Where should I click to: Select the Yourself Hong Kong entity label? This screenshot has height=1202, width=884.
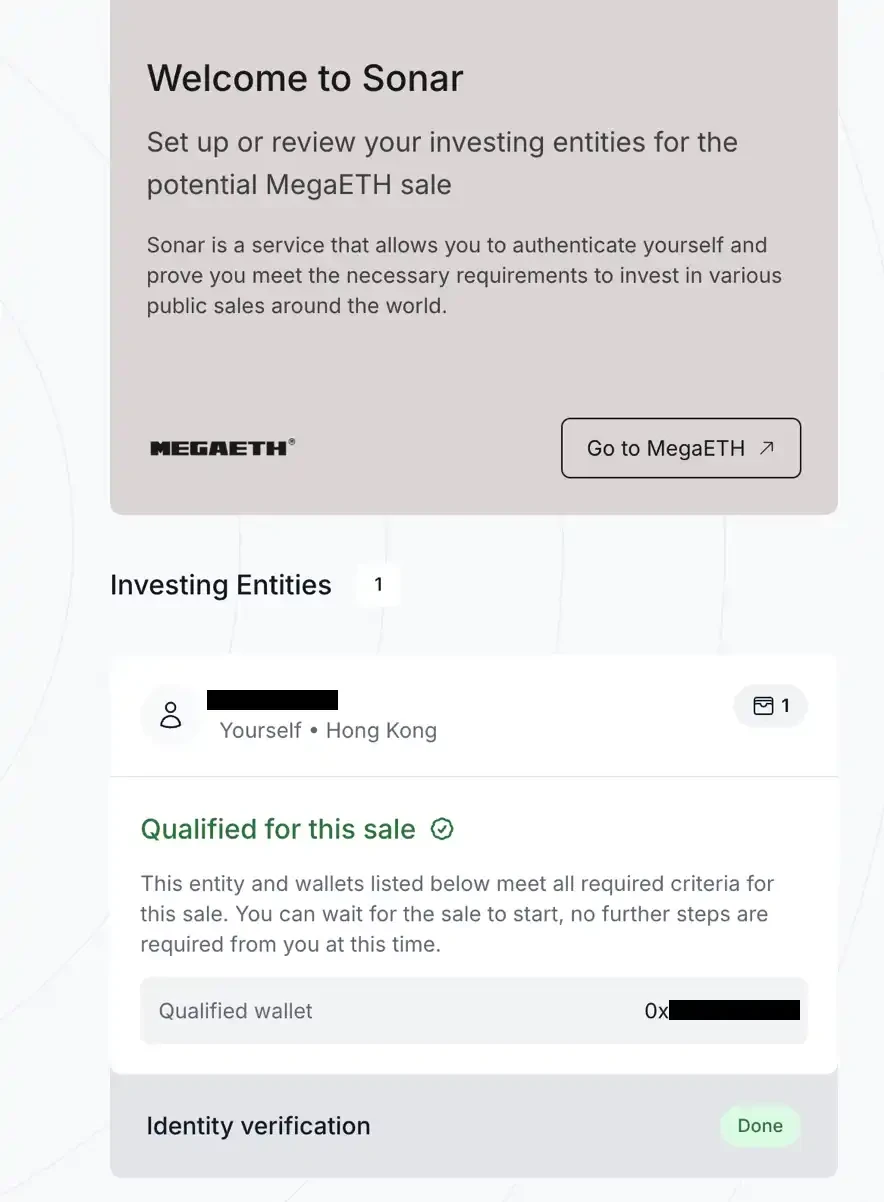[327, 730]
